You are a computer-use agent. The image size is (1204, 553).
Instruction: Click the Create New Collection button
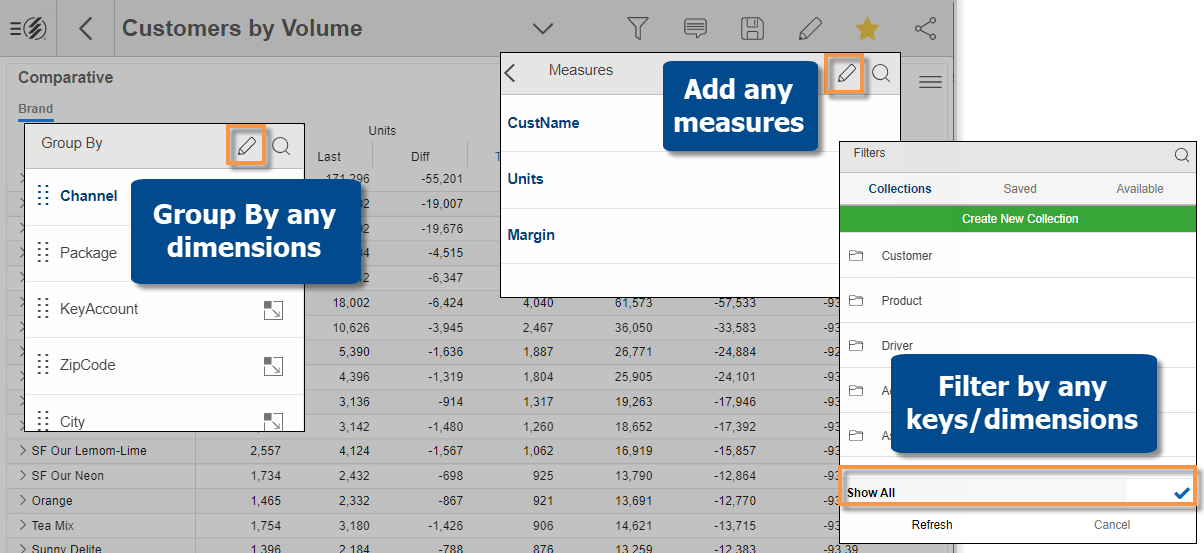pyautogui.click(x=1019, y=219)
